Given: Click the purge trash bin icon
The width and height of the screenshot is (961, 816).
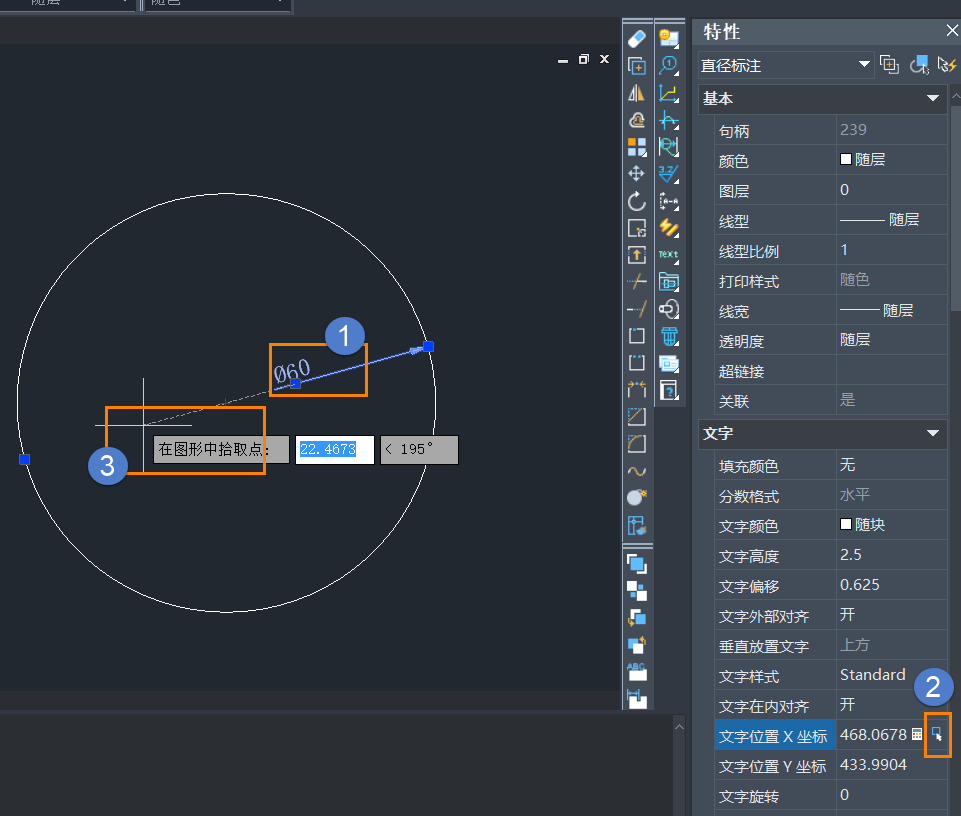Looking at the screenshot, I should click(x=669, y=336).
